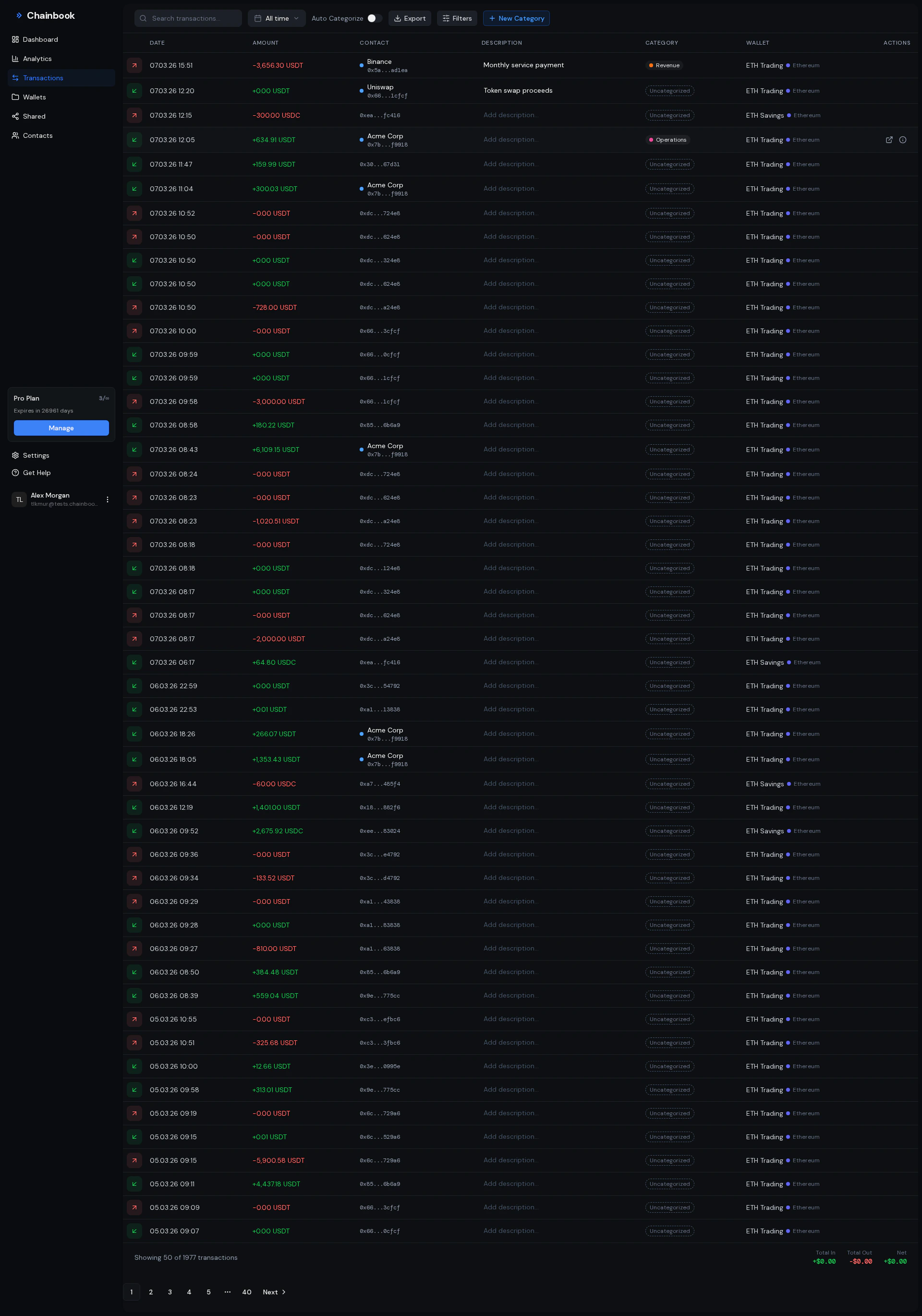This screenshot has width=922, height=1316.
Task: Open the Contacts section
Action: [x=37, y=135]
